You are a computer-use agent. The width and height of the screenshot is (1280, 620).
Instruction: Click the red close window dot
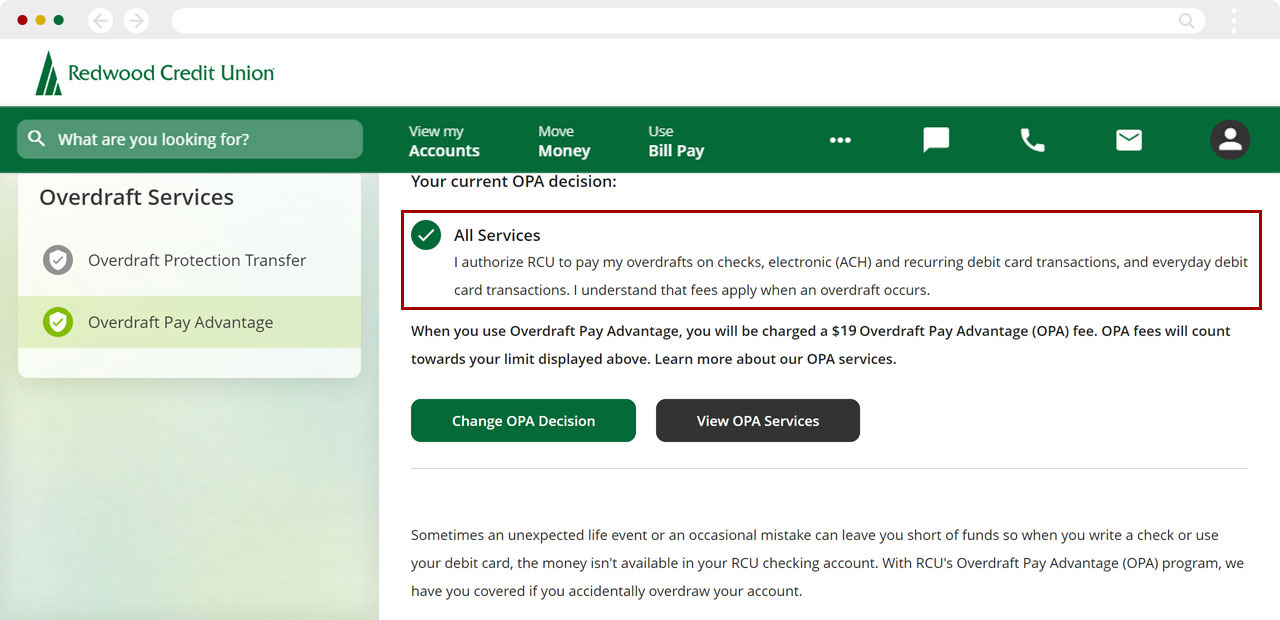tap(23, 20)
